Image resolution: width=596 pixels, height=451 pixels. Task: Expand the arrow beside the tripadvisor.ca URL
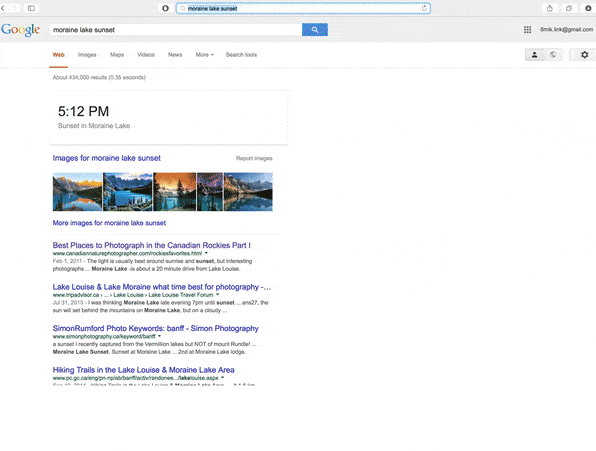pos(218,295)
